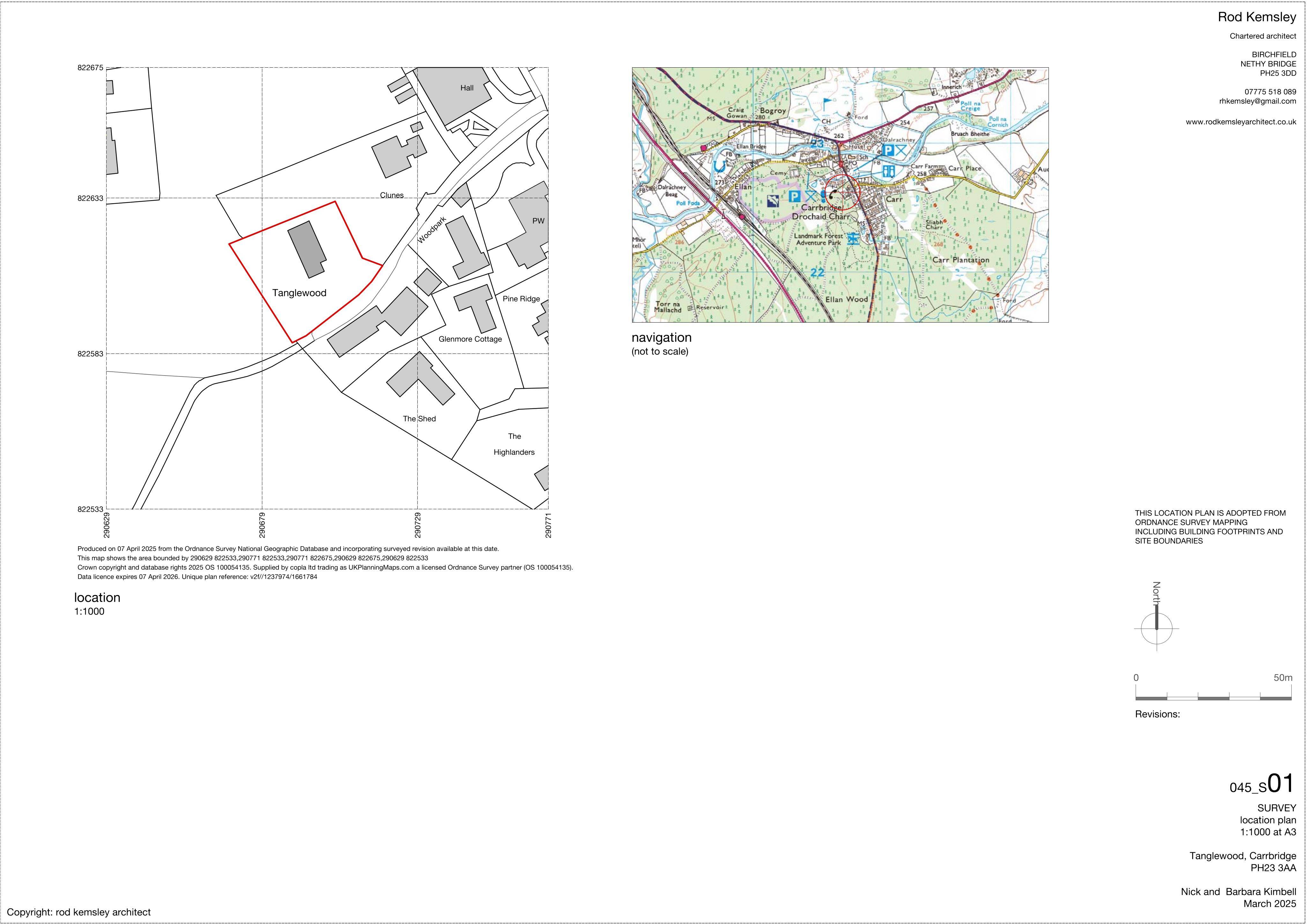Click the 822533 northing grid value

click(x=91, y=509)
